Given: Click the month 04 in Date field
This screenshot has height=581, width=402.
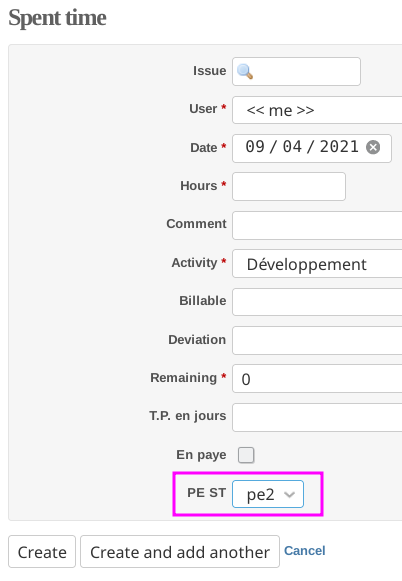Looking at the screenshot, I should click(292, 147).
